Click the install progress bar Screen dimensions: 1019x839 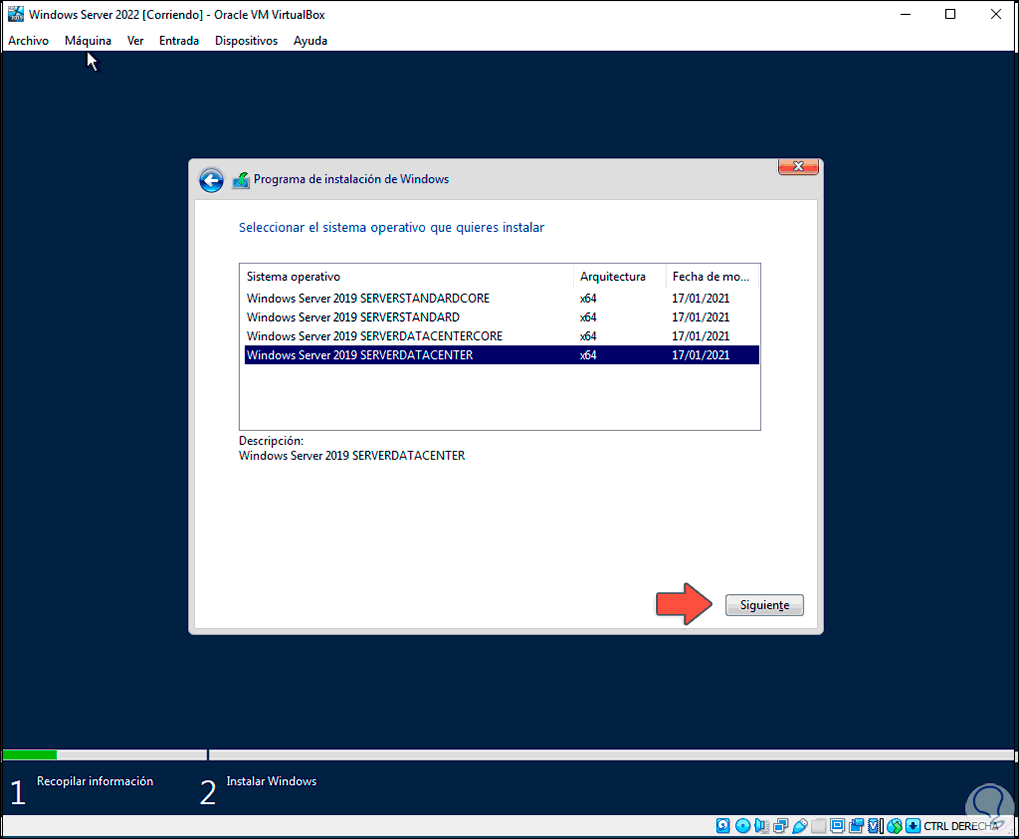point(508,755)
